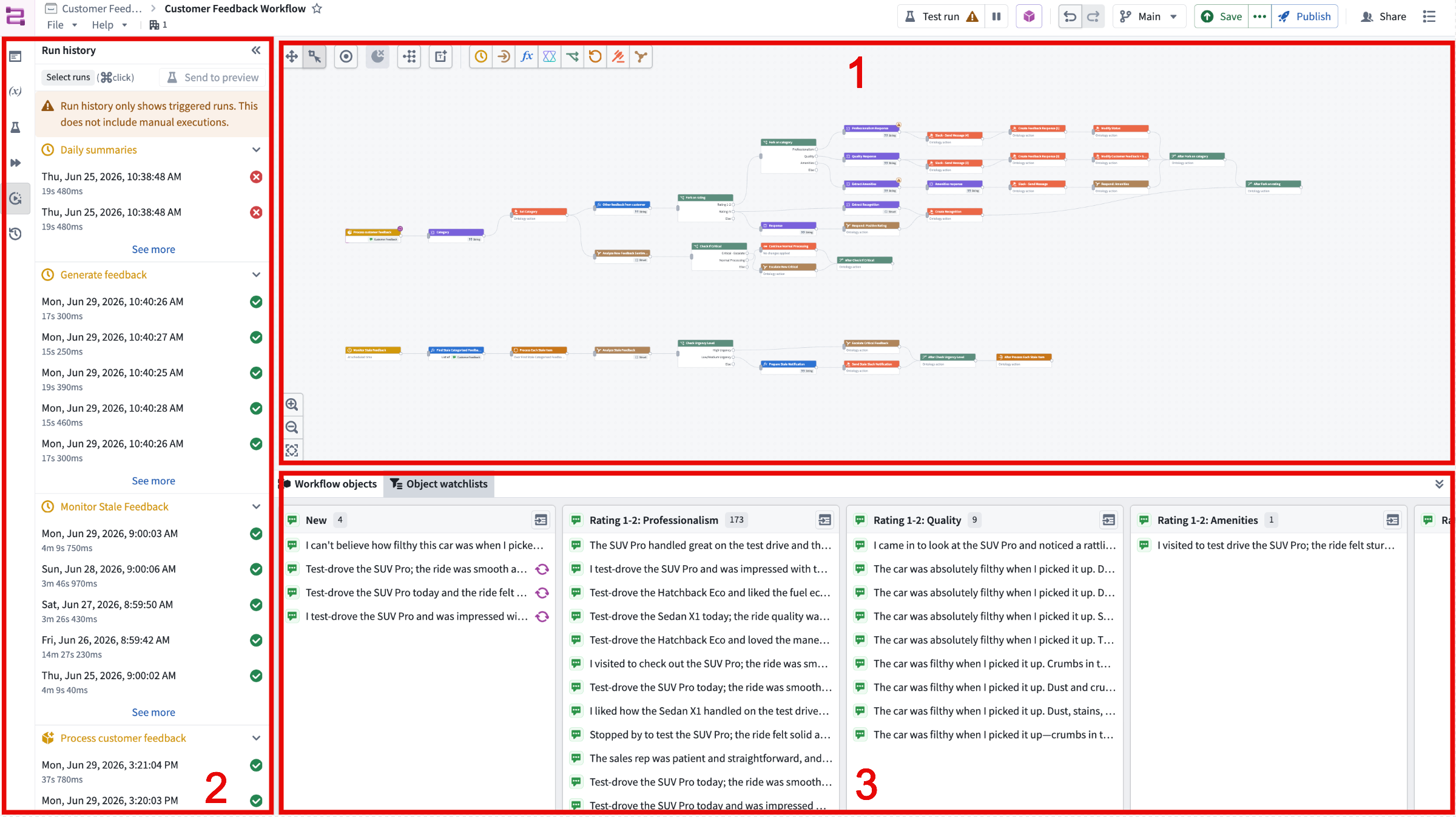The image size is (1456, 817).
Task: Open the 'I can't believe how filthy' feedback
Action: tap(419, 545)
